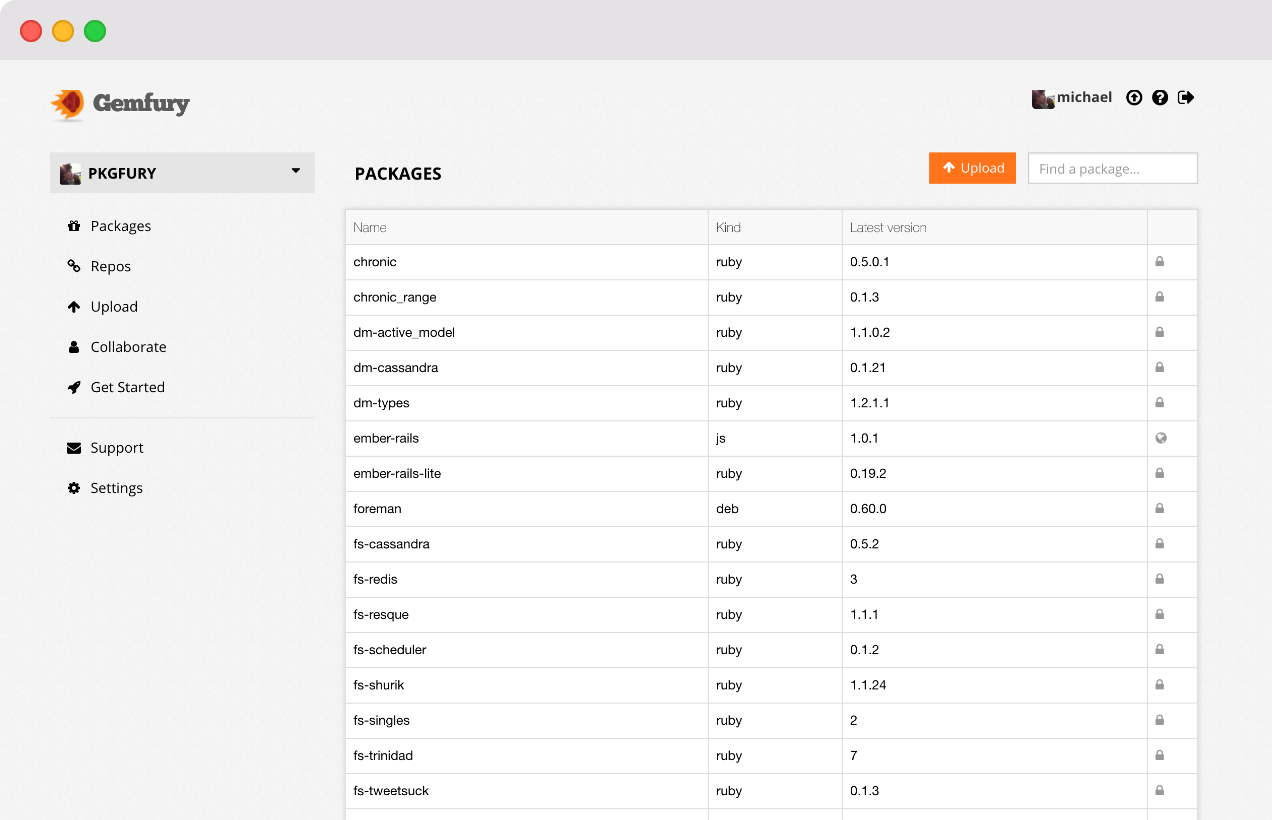The image size is (1272, 820).
Task: Open the dm-active_model package
Action: 404,332
